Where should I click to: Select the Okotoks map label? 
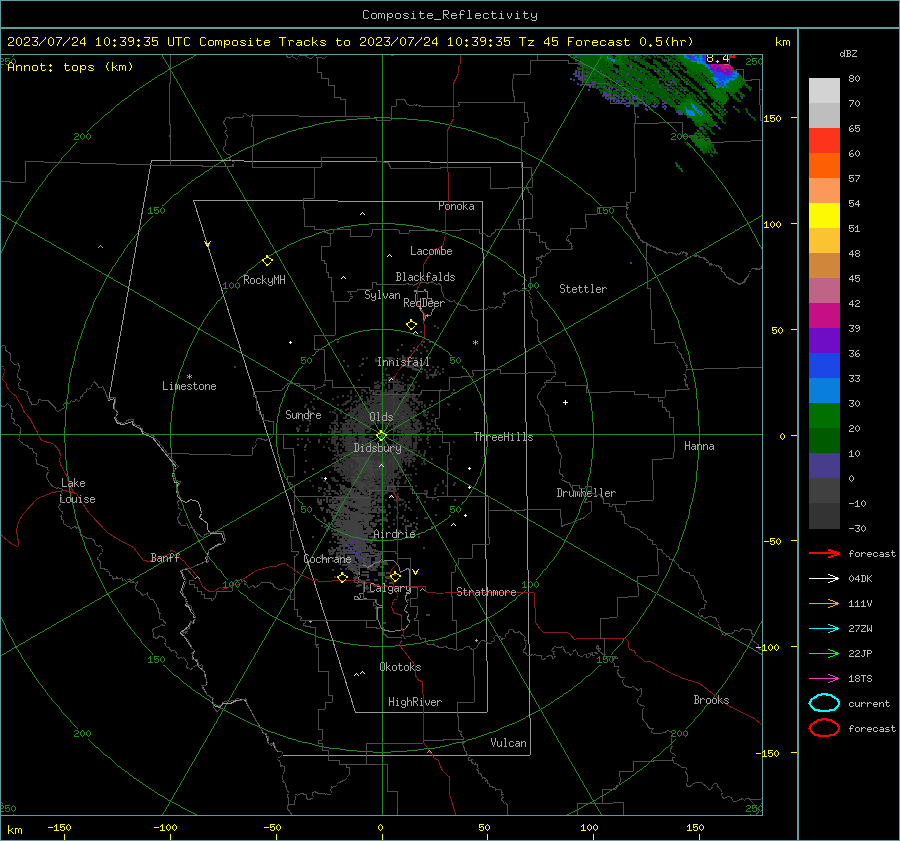point(400,667)
